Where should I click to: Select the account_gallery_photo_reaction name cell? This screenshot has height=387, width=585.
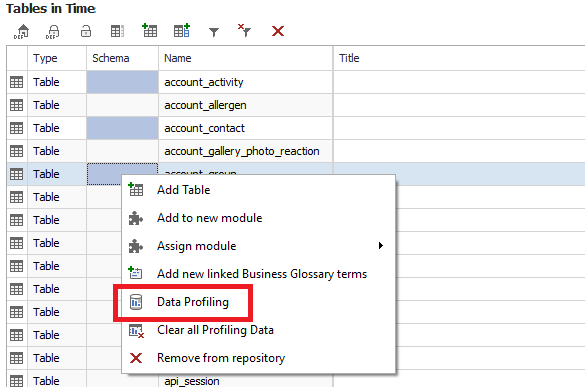[245, 151]
